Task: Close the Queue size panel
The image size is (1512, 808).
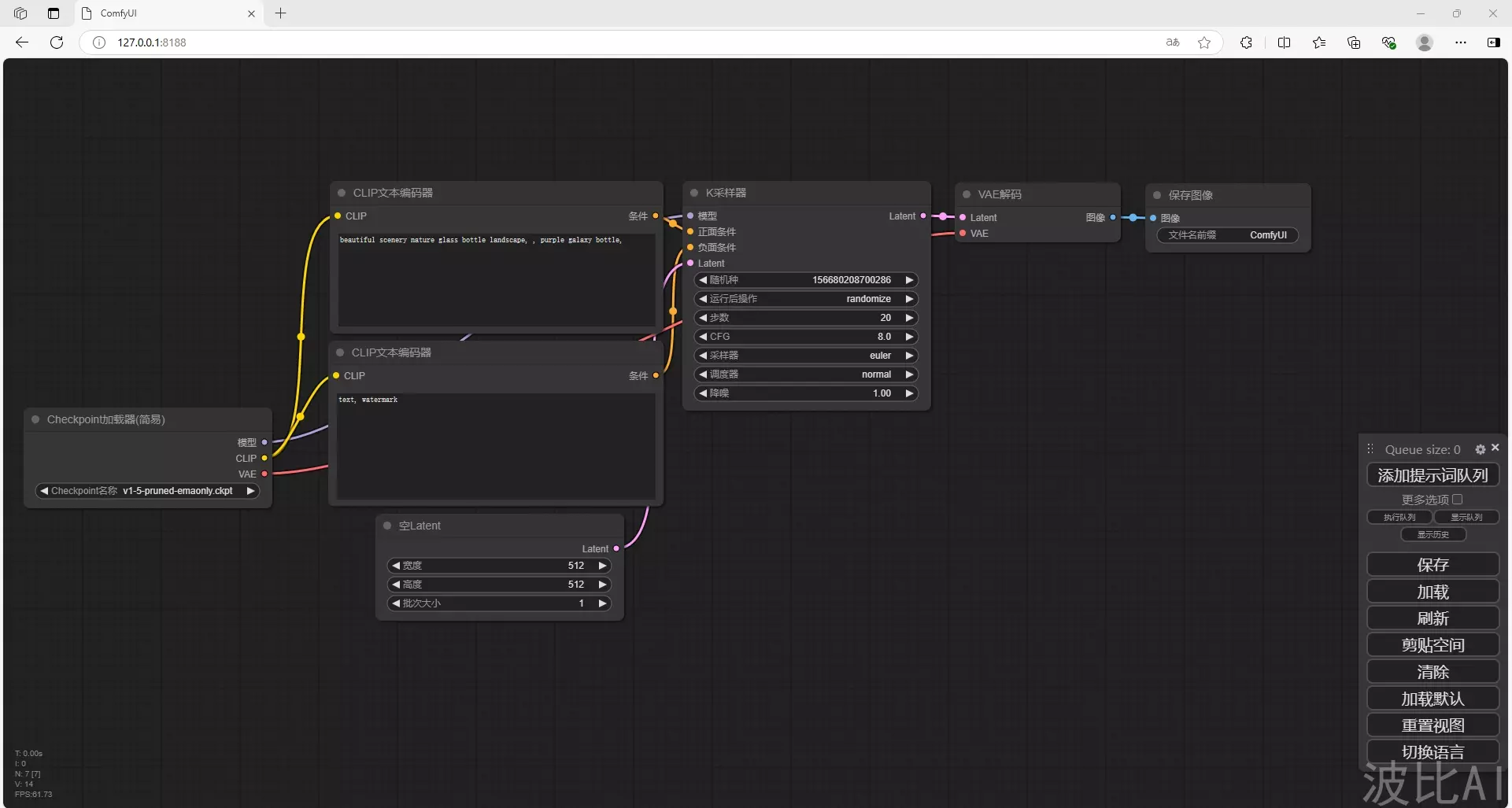Action: click(1495, 448)
